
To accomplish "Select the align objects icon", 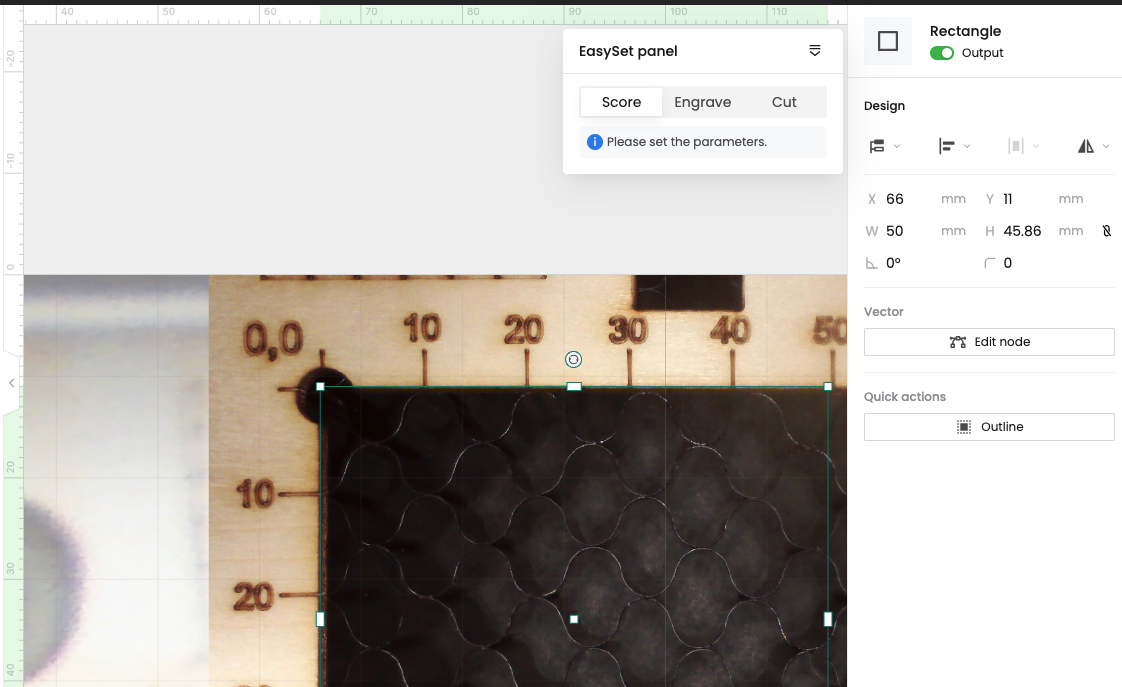I will tap(948, 146).
